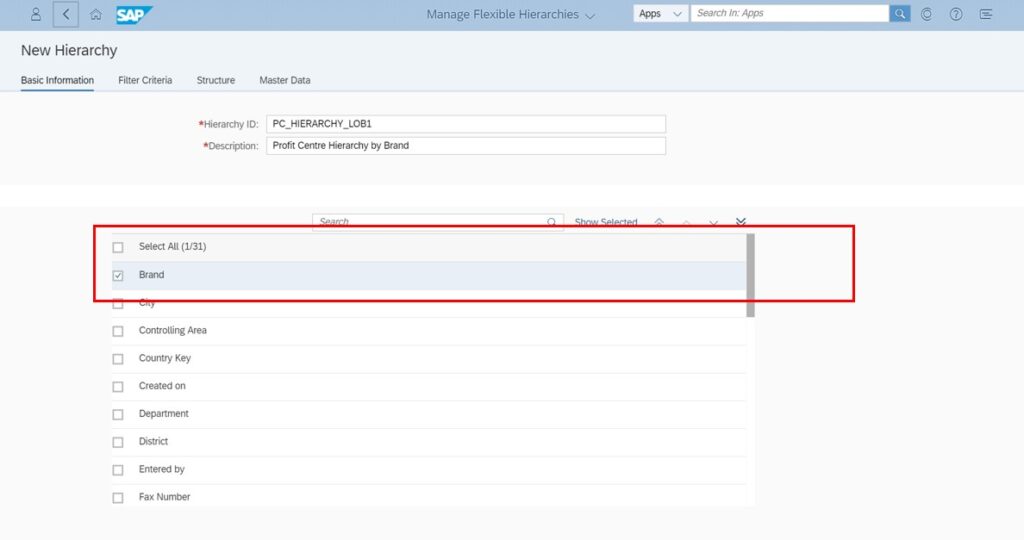
Task: Enable the Department checkbox
Action: click(118, 414)
